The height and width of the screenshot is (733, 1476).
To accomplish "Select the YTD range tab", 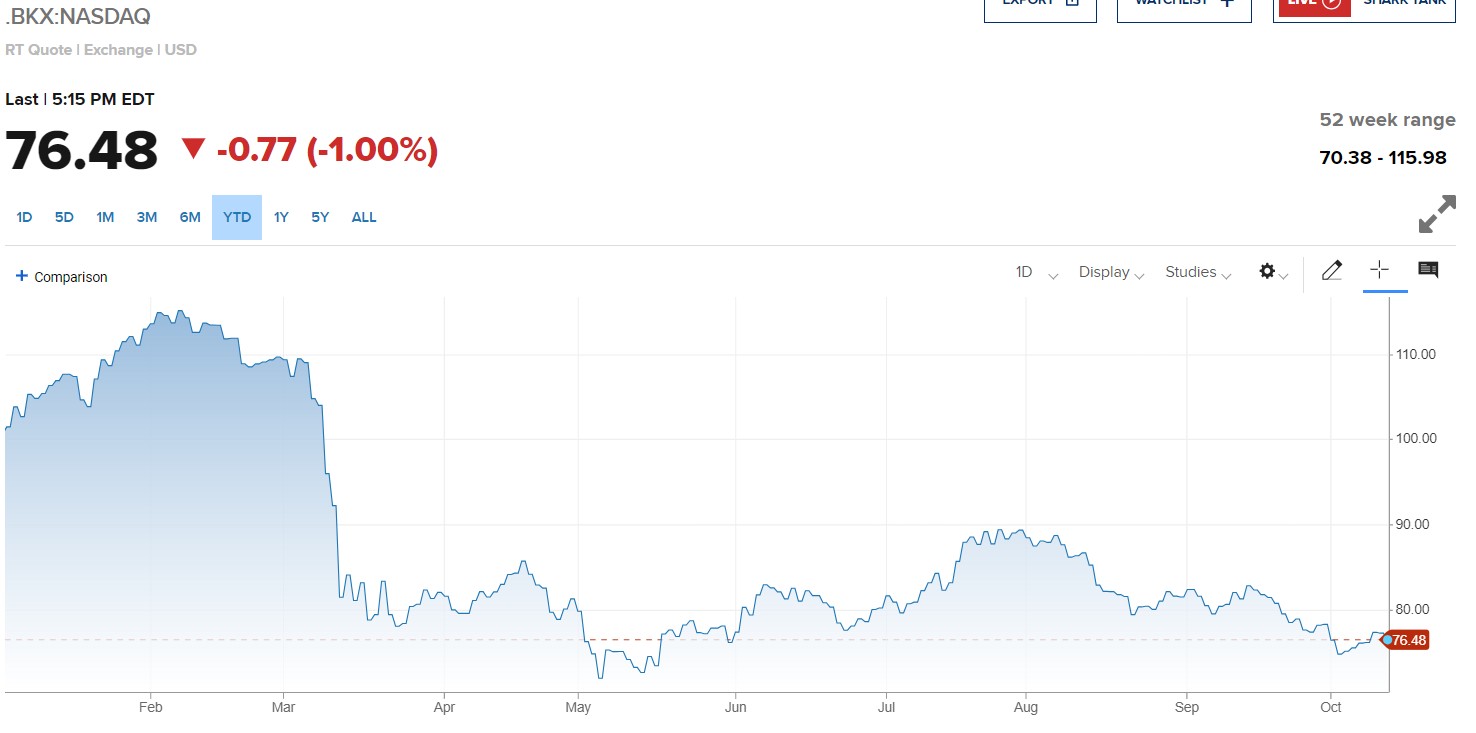I will pyautogui.click(x=237, y=217).
